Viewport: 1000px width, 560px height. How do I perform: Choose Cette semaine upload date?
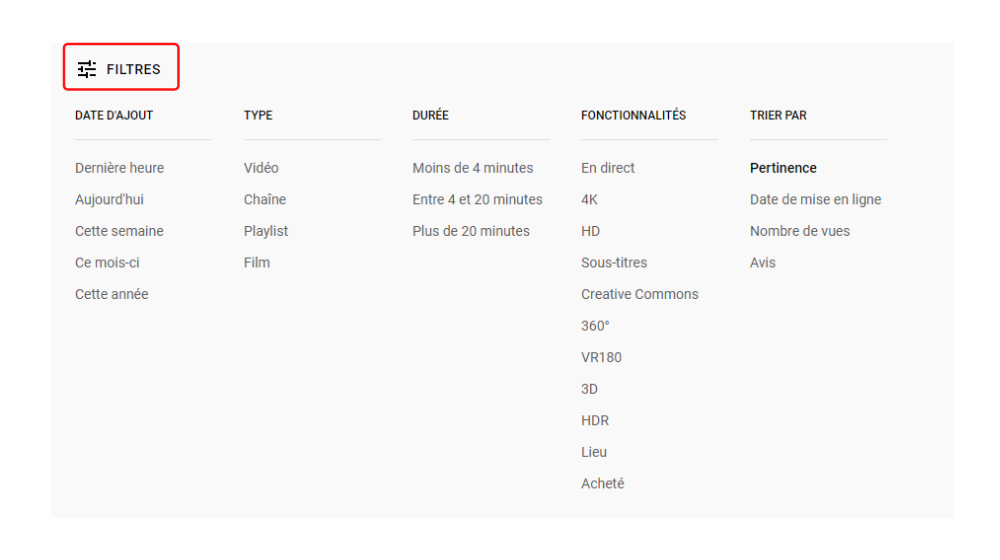pos(119,231)
